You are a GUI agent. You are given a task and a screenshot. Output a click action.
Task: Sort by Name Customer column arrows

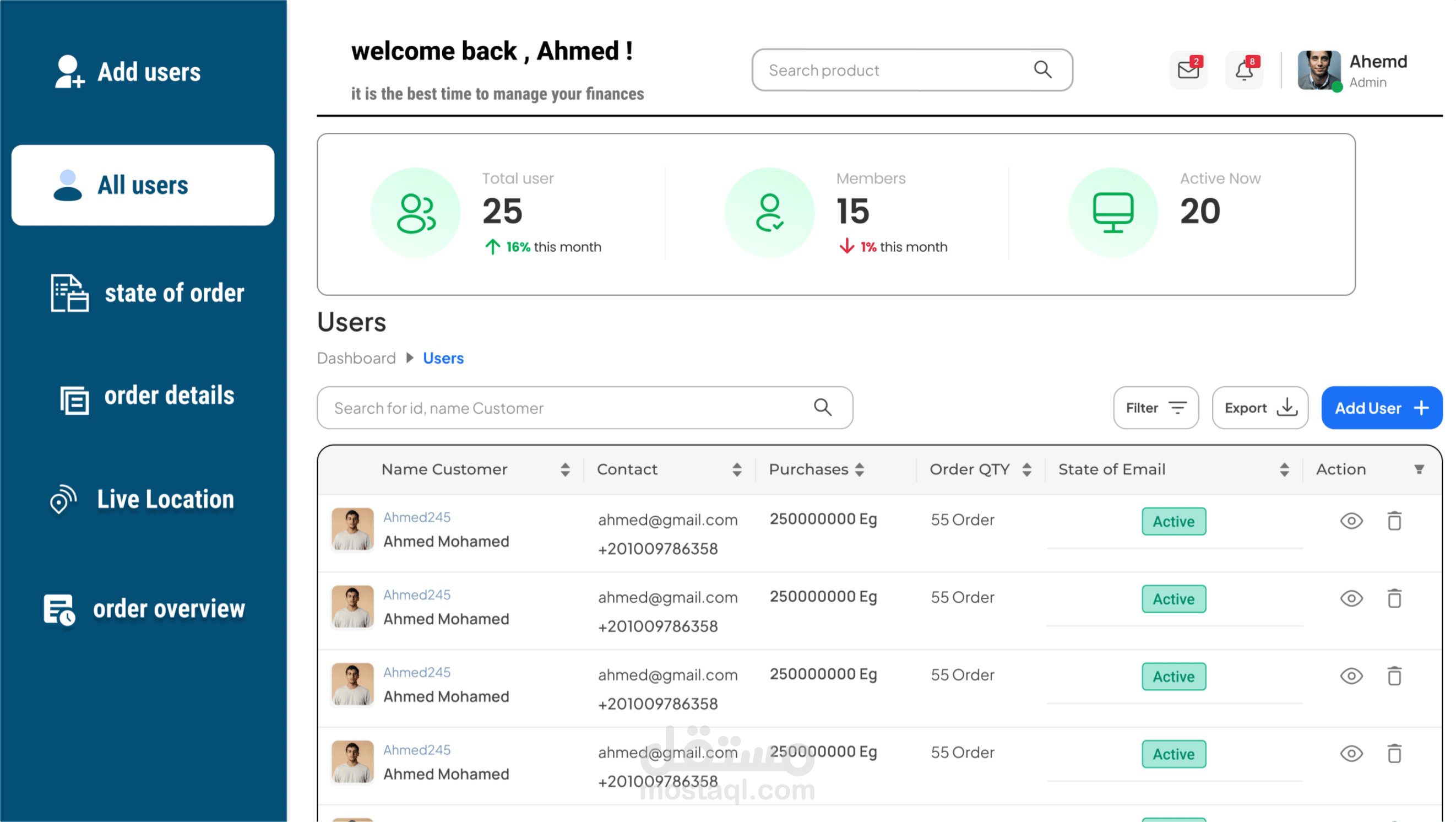pyautogui.click(x=564, y=469)
